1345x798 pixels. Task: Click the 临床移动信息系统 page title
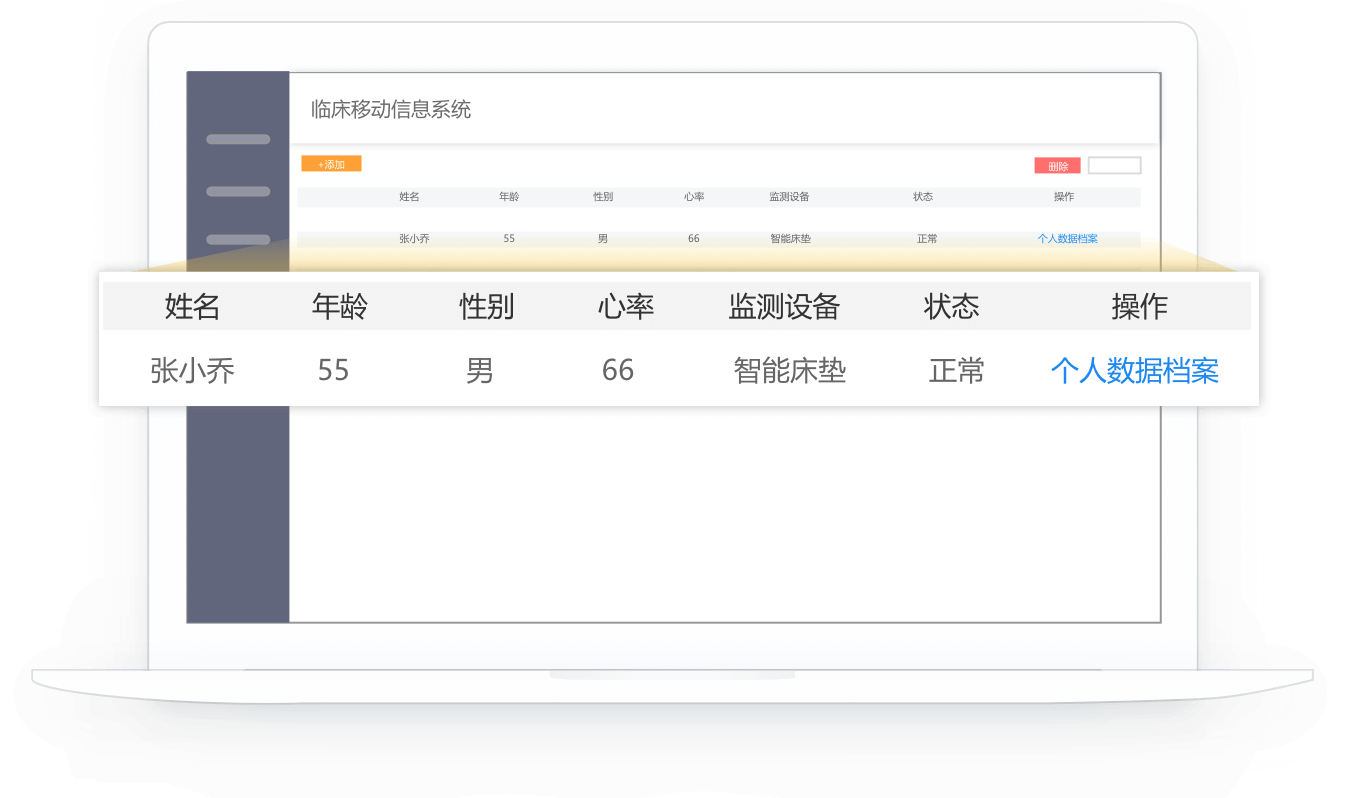click(391, 110)
